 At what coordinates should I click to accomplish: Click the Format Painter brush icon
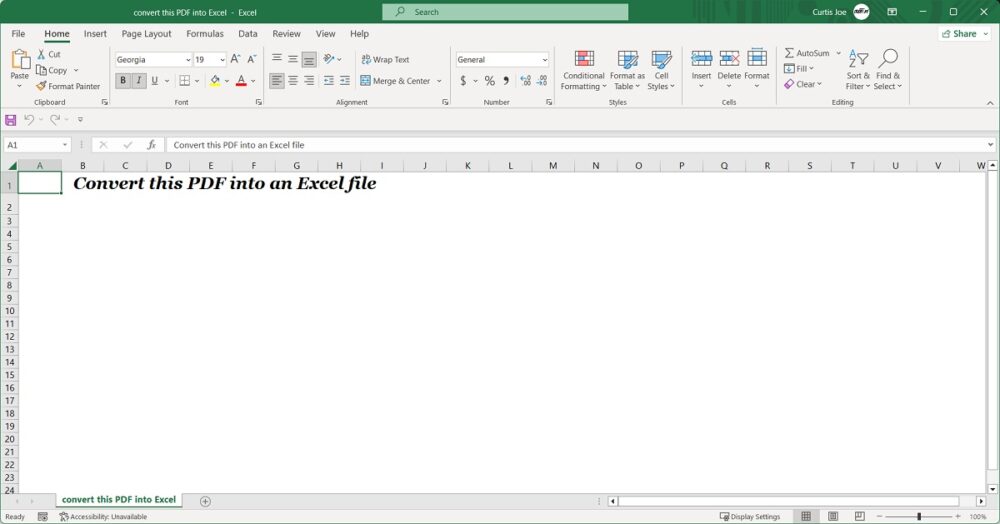(41, 86)
